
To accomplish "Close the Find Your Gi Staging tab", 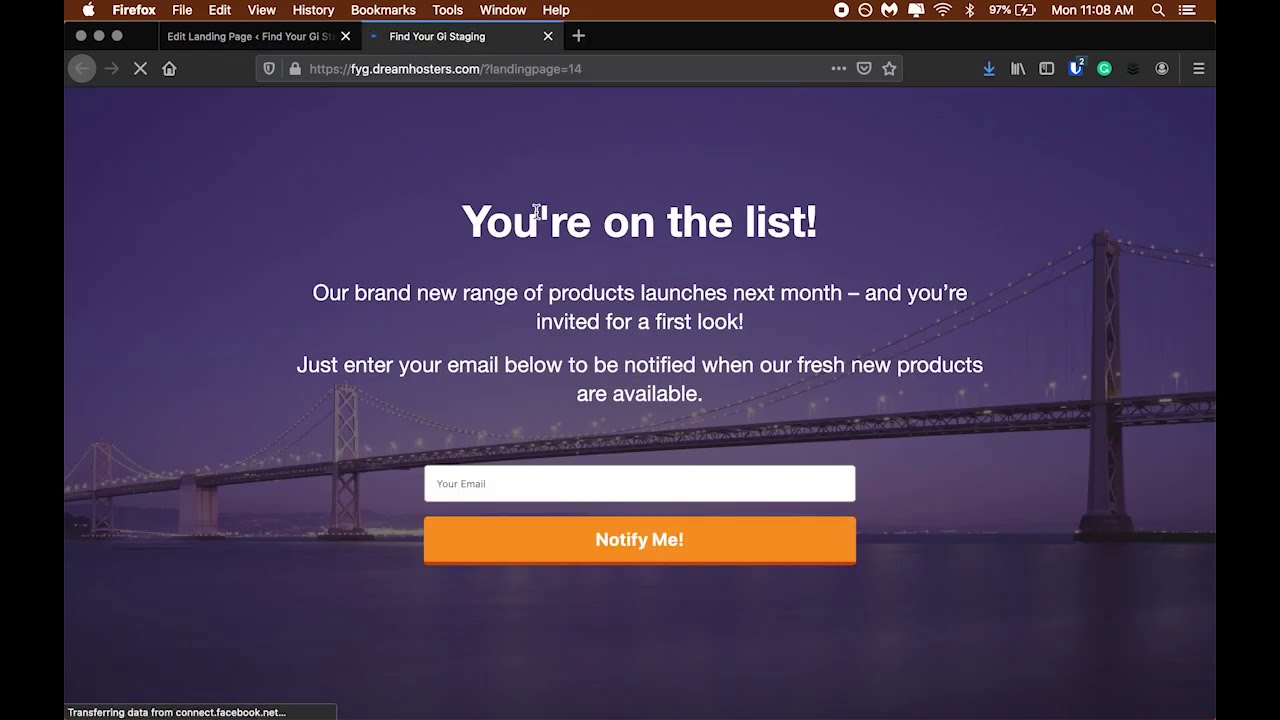I will click(548, 36).
